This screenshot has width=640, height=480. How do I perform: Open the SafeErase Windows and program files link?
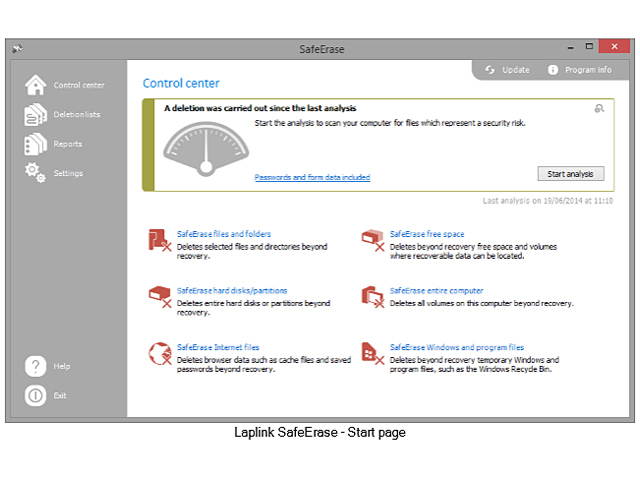(457, 347)
